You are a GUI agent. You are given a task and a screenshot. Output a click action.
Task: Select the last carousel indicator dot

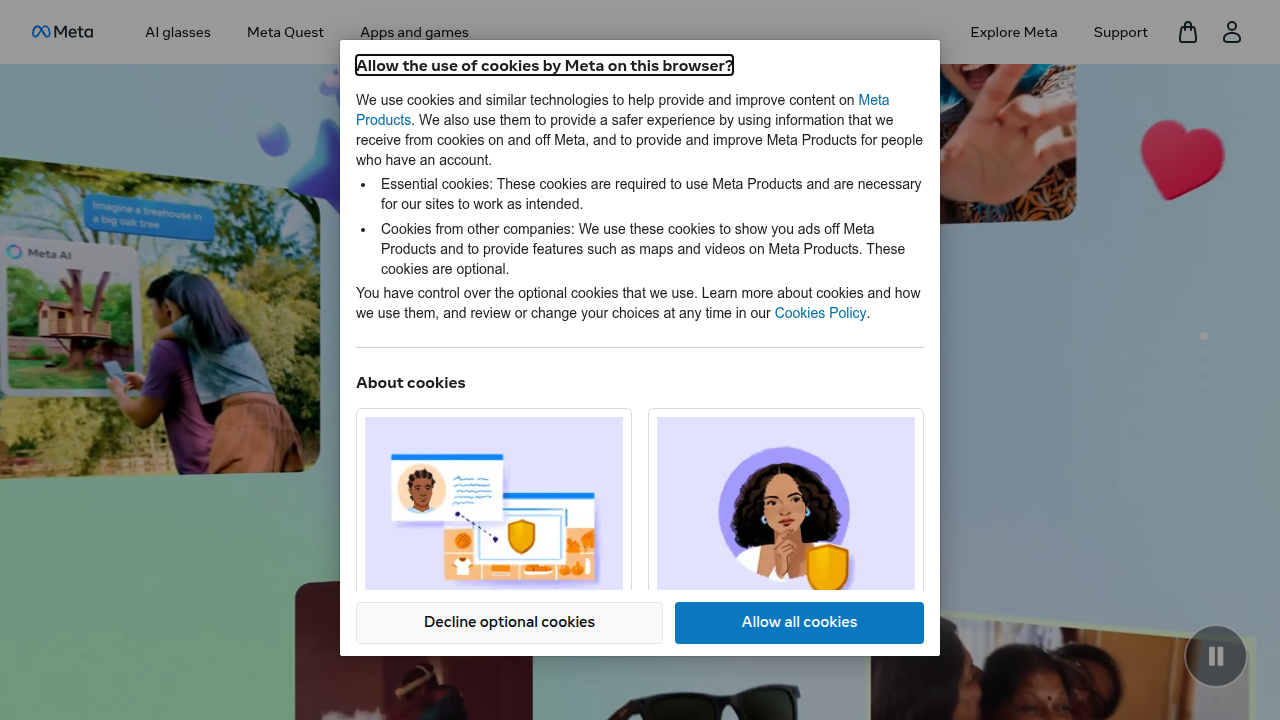1204,384
